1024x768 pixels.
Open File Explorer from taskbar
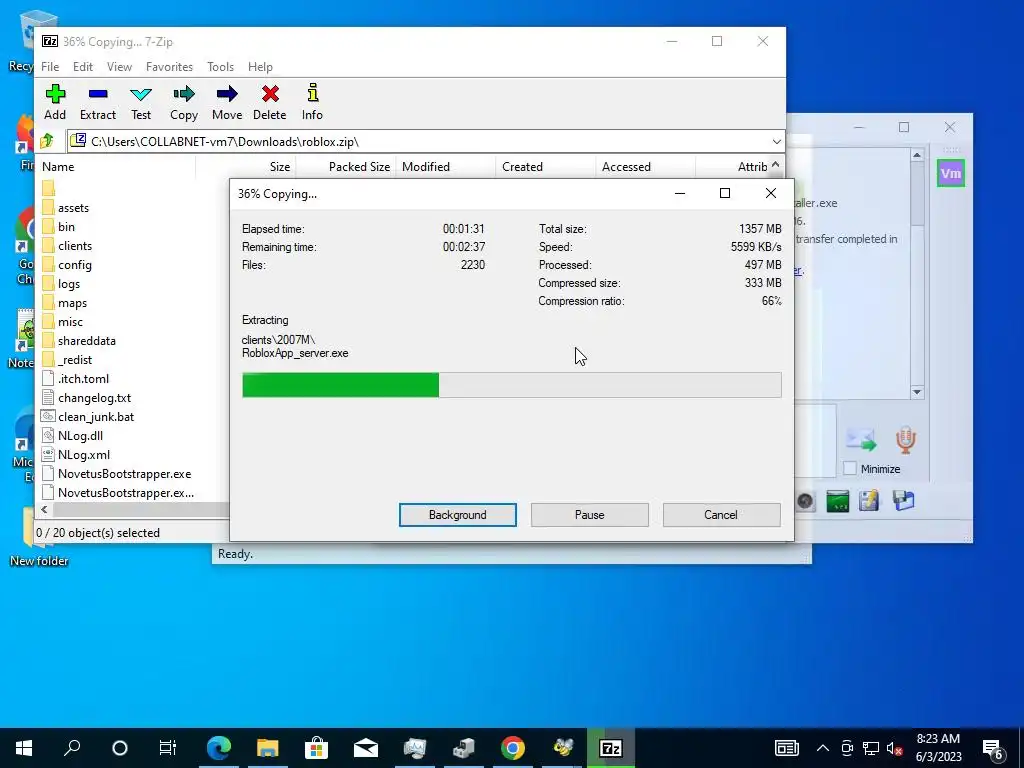coord(268,748)
